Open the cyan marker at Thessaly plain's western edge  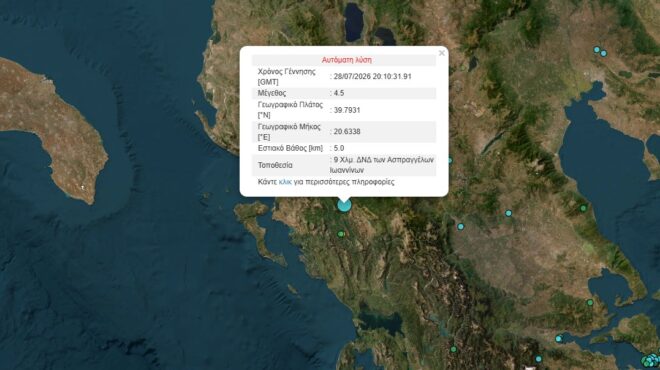[x=460, y=226]
